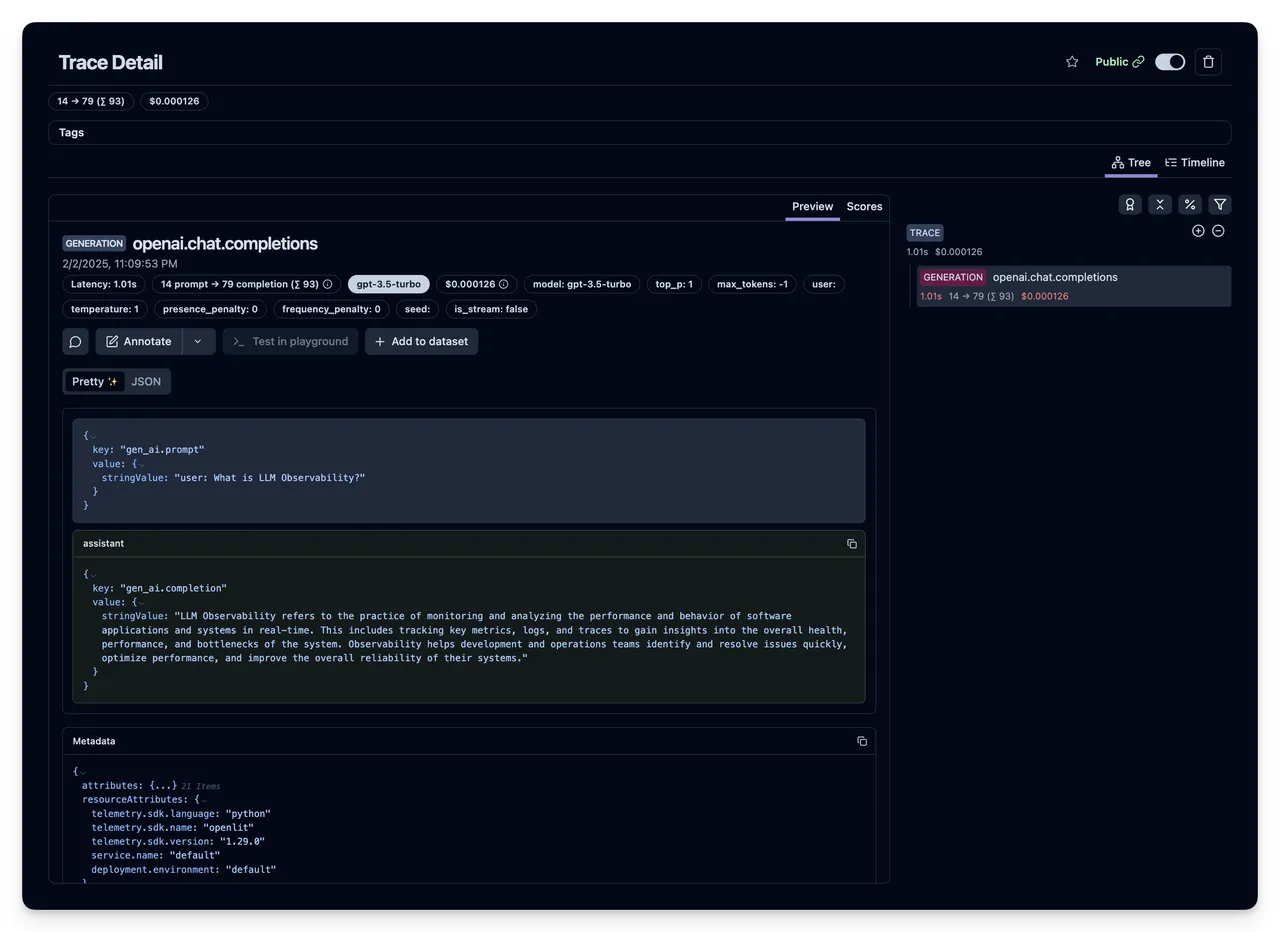1280x932 pixels.
Task: Click the assistant panel header label
Action: click(104, 544)
